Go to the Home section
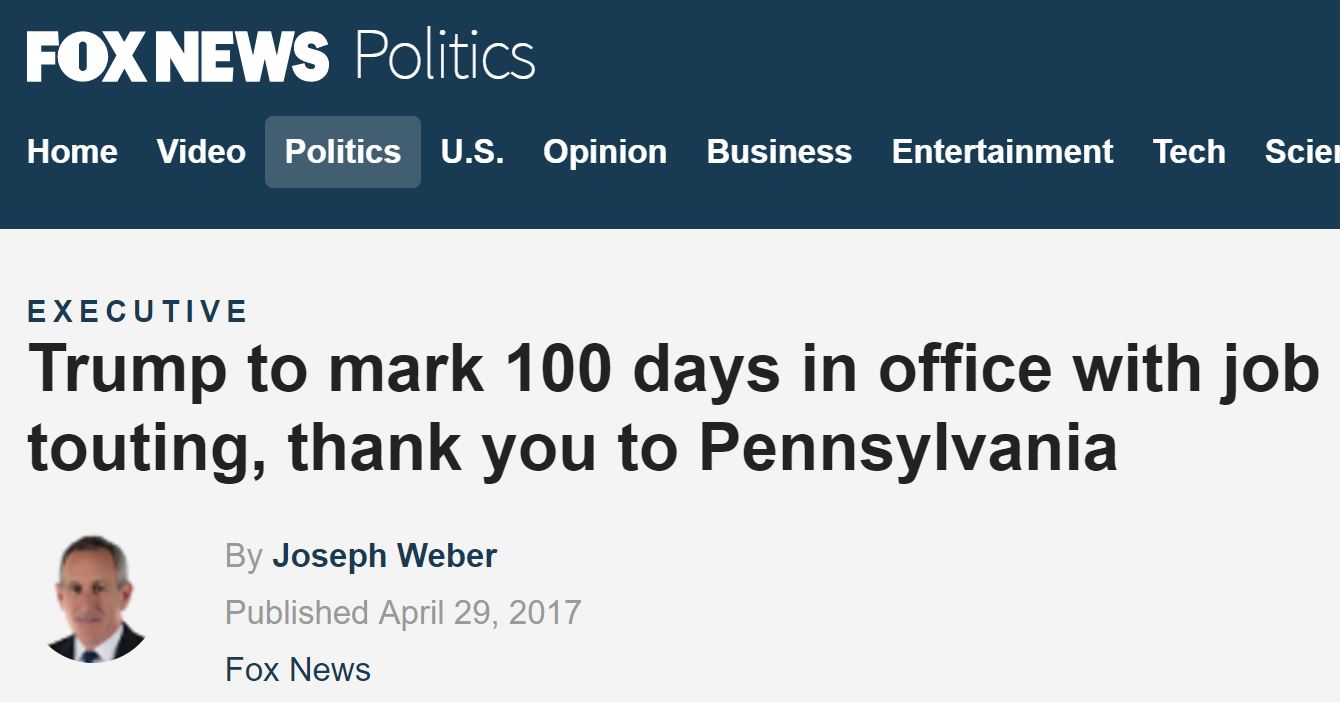This screenshot has width=1340, height=702. point(72,152)
